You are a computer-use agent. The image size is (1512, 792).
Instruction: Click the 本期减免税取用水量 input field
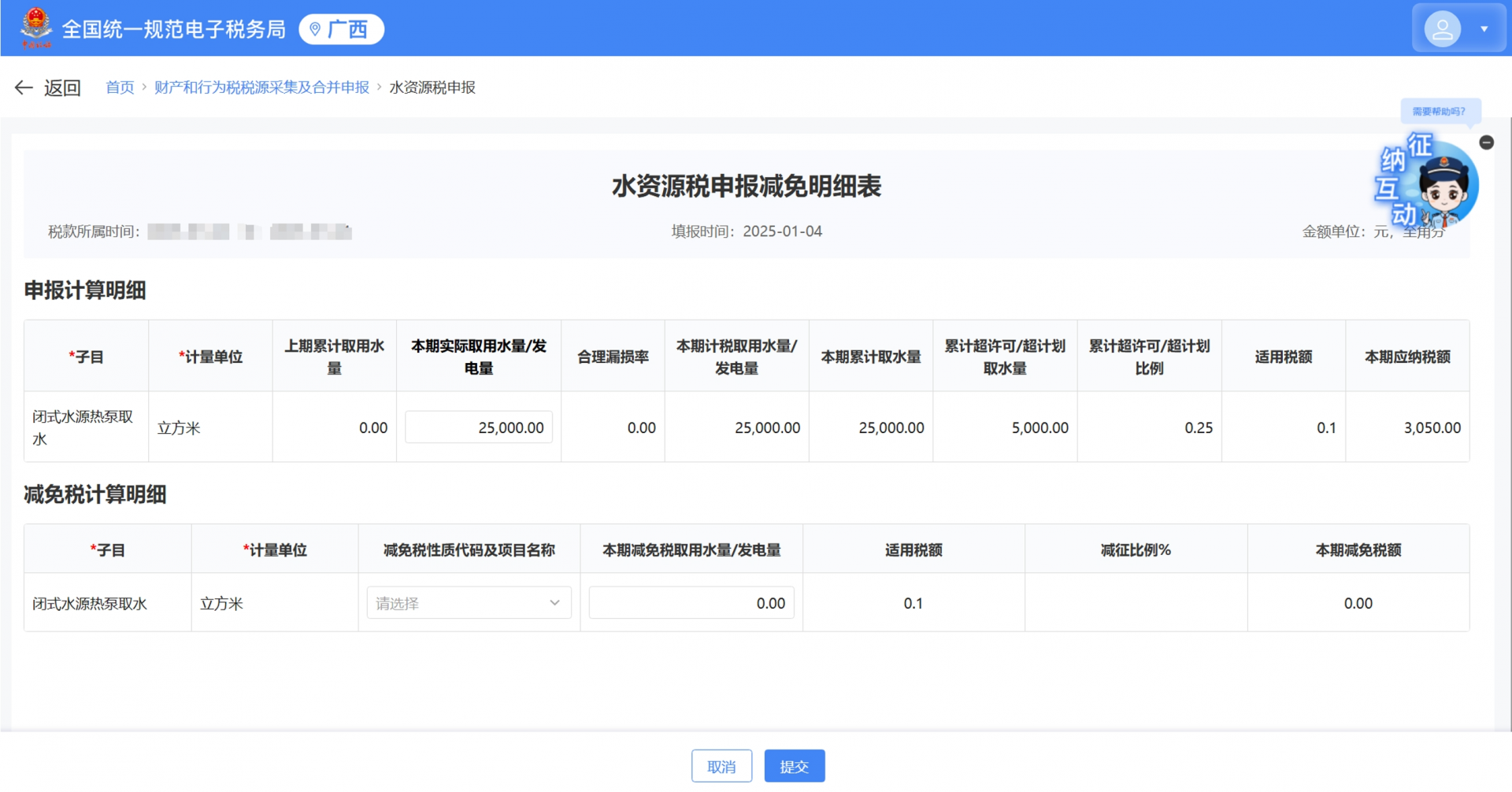pos(691,603)
